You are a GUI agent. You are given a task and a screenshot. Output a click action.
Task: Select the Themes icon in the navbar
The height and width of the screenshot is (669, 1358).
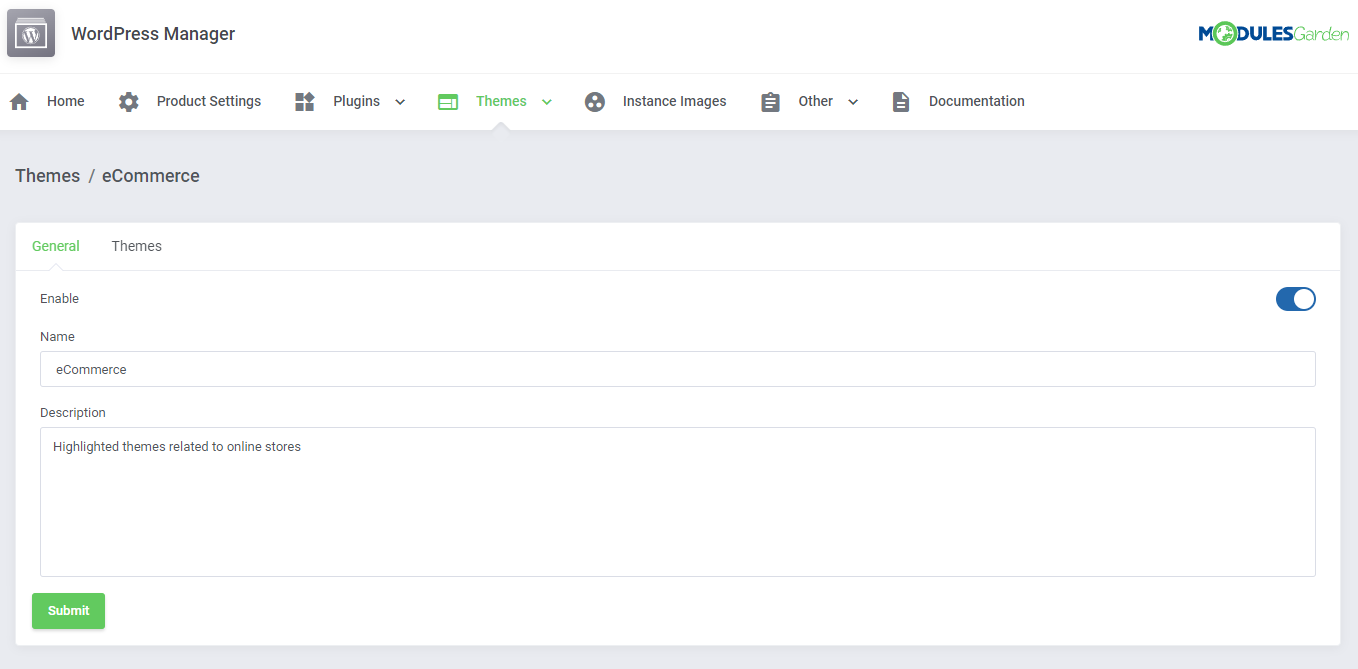pyautogui.click(x=447, y=101)
